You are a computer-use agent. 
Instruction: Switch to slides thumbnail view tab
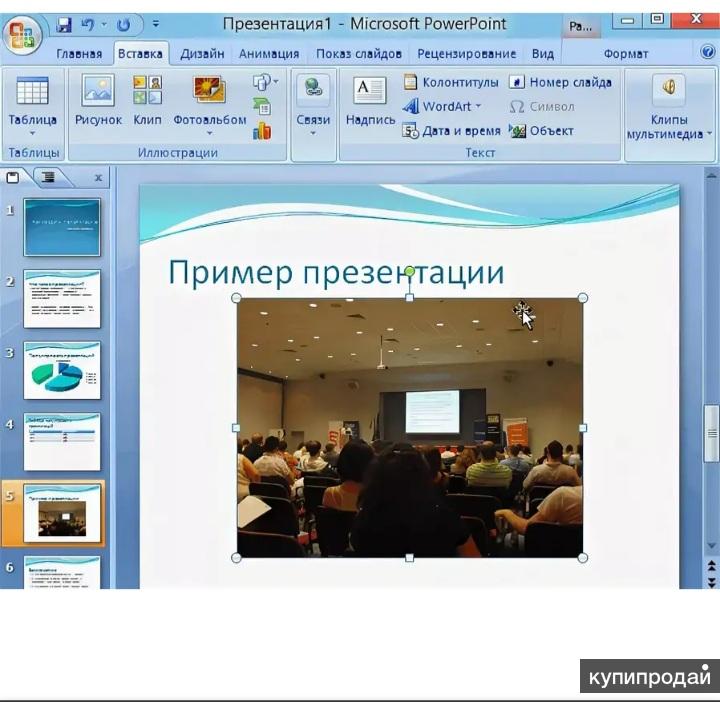pyautogui.click(x=14, y=177)
